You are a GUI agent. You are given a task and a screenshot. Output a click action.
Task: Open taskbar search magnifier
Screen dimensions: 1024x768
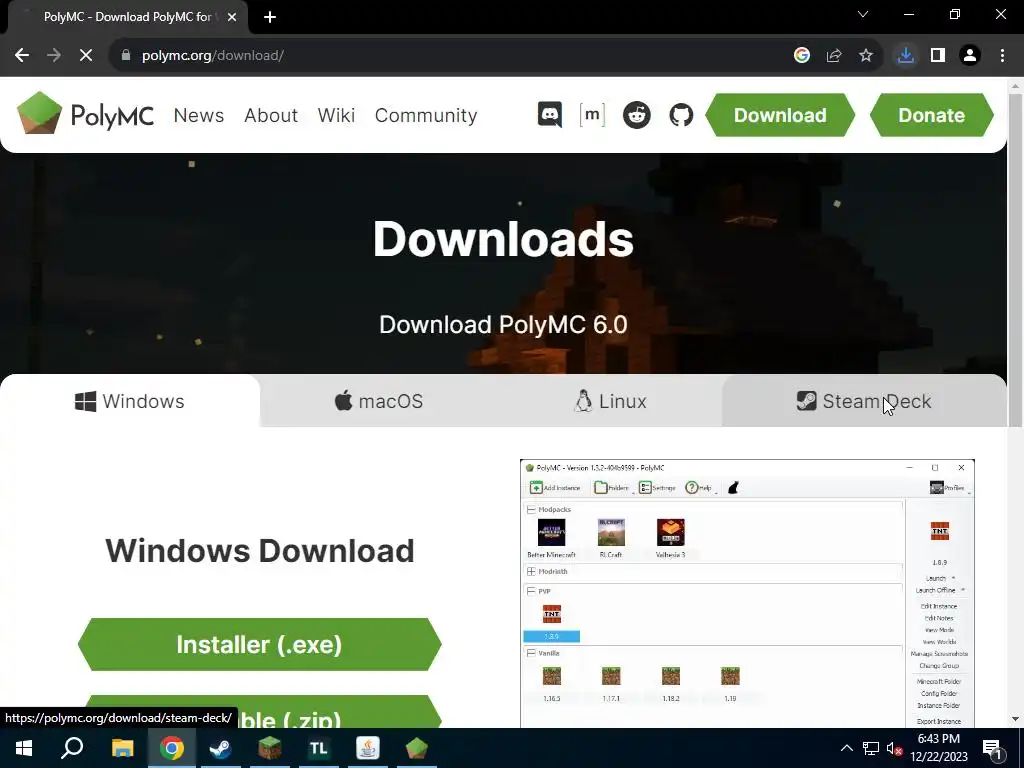pyautogui.click(x=72, y=748)
